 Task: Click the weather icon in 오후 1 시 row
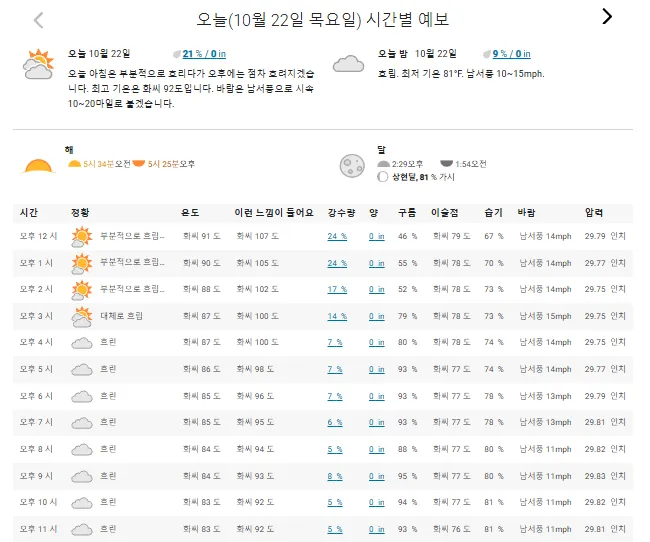pos(82,264)
